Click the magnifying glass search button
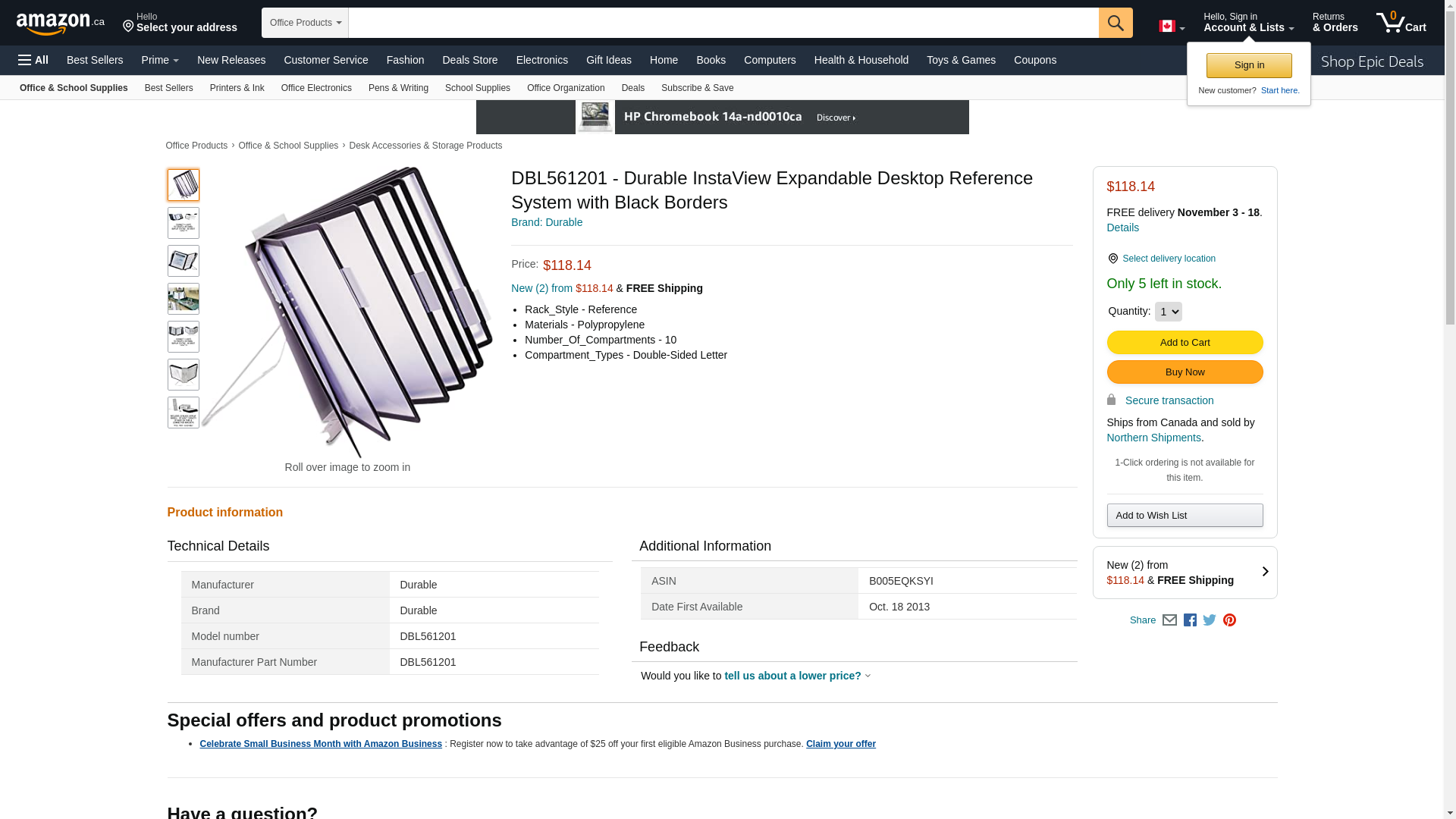 tap(1116, 23)
